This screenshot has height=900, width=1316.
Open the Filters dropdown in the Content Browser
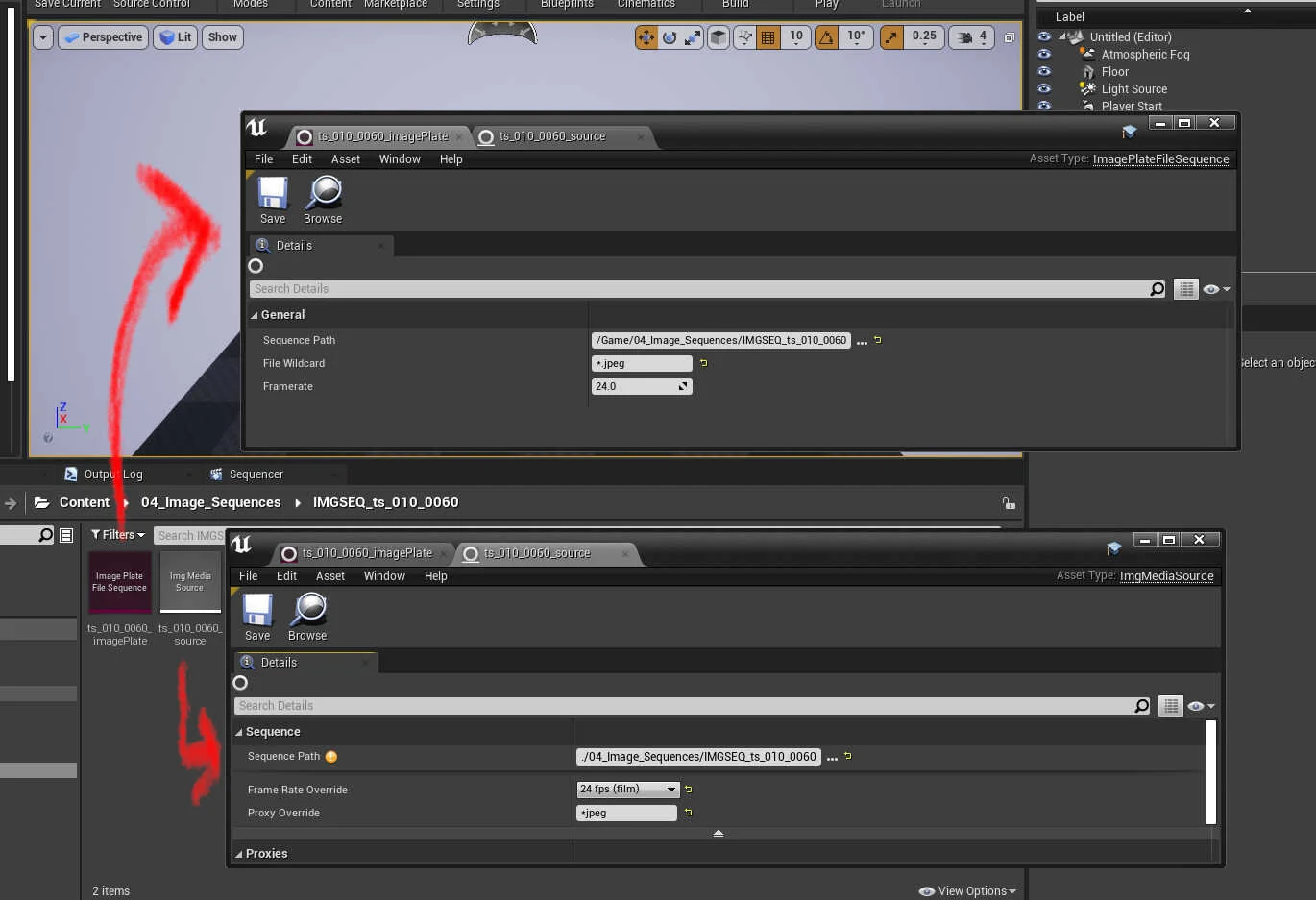[117, 534]
